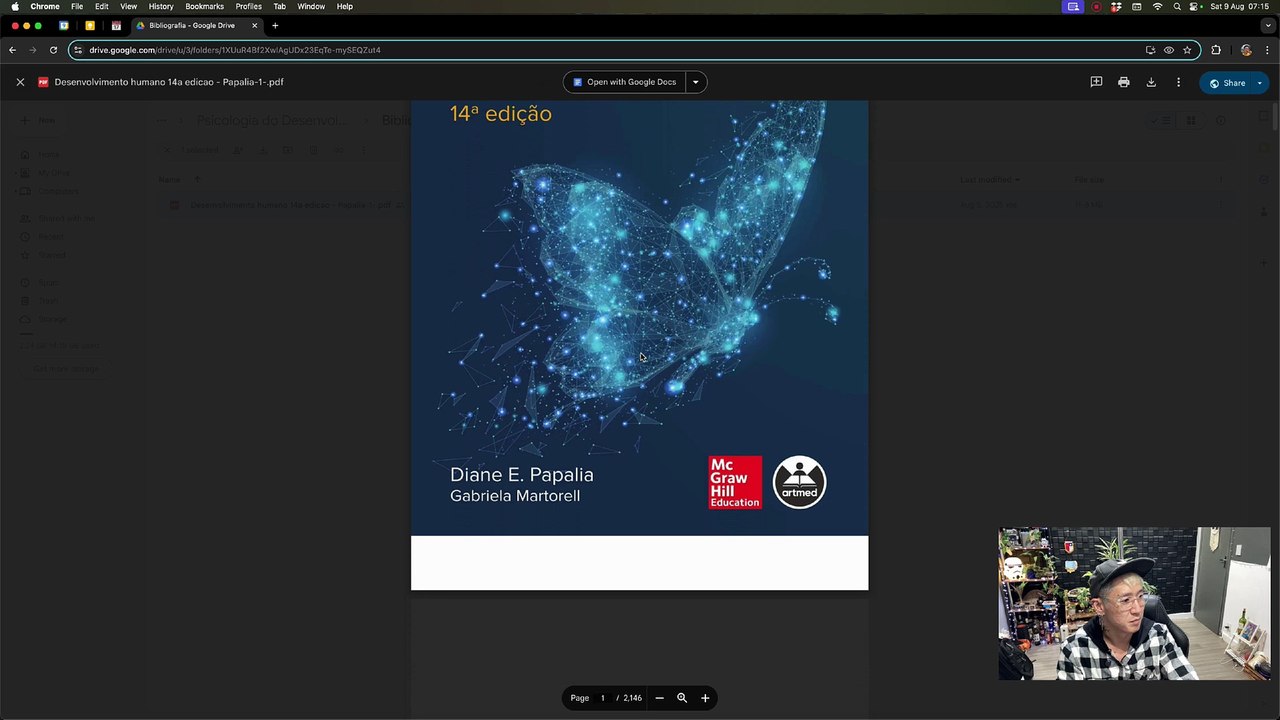This screenshot has height=720, width=1280.
Task: Close the PDF preview overlay
Action: click(20, 82)
